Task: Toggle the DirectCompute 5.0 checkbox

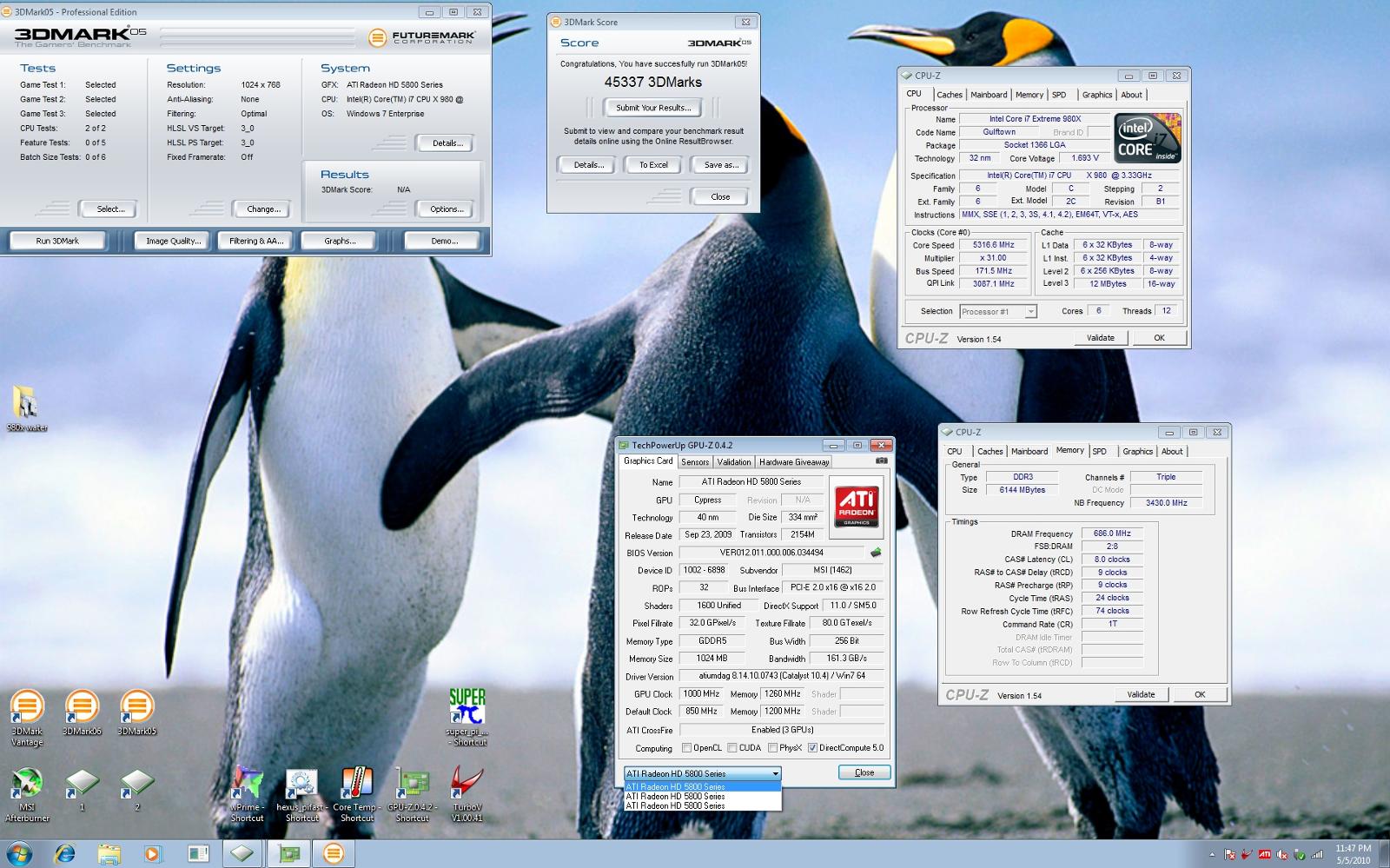Action: [x=812, y=748]
